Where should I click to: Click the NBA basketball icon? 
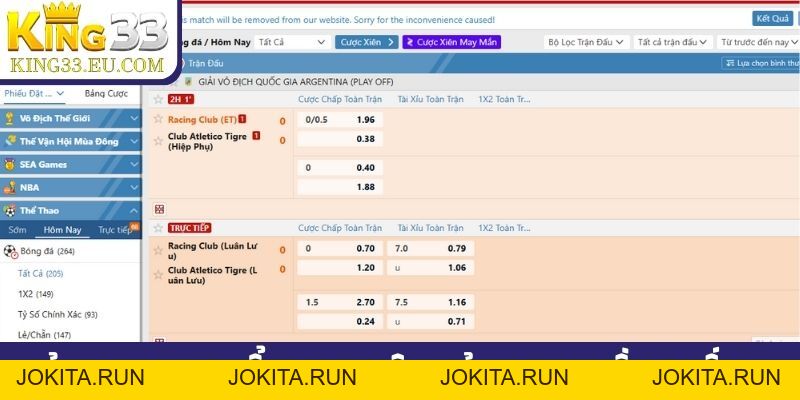pos(9,187)
